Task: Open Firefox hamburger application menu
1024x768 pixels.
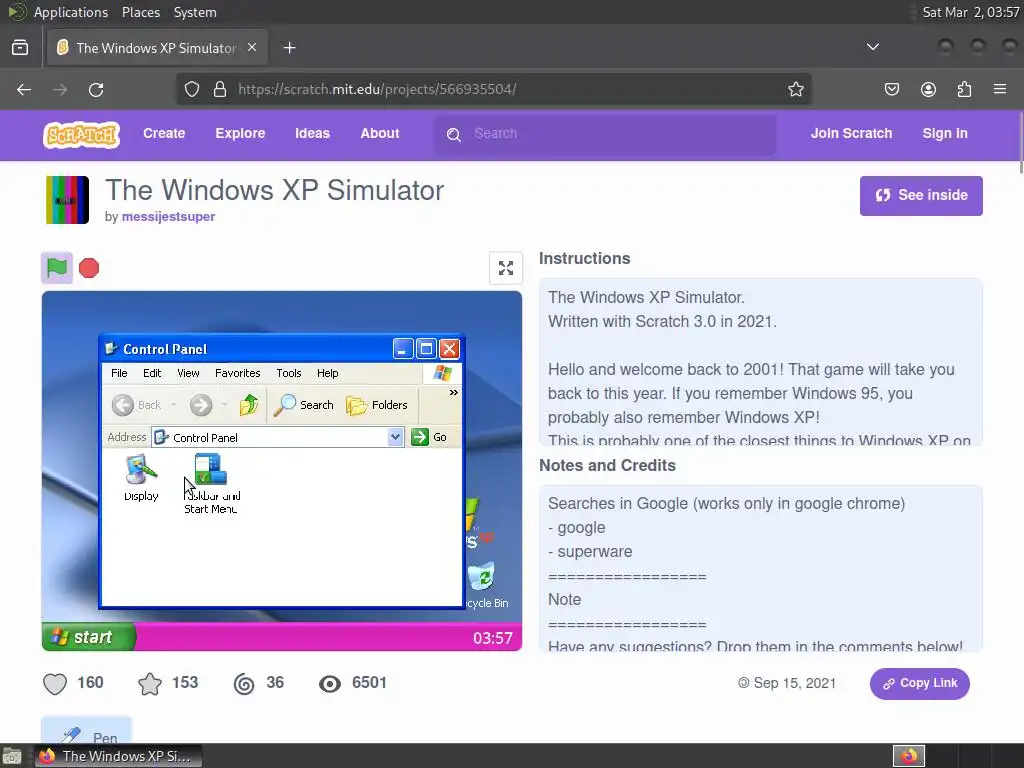Action: pyautogui.click(x=1000, y=89)
